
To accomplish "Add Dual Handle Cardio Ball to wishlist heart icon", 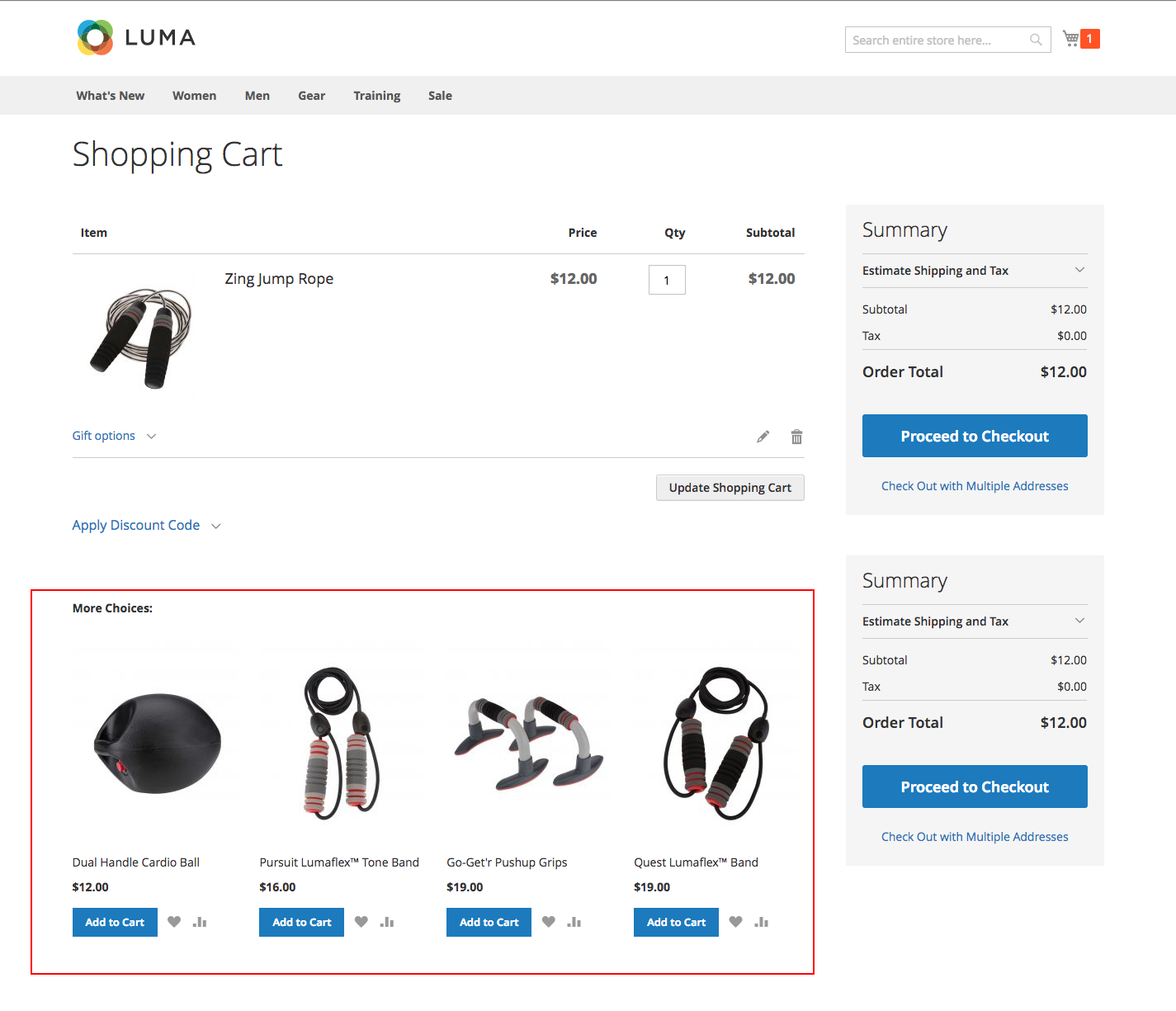I will (x=174, y=921).
